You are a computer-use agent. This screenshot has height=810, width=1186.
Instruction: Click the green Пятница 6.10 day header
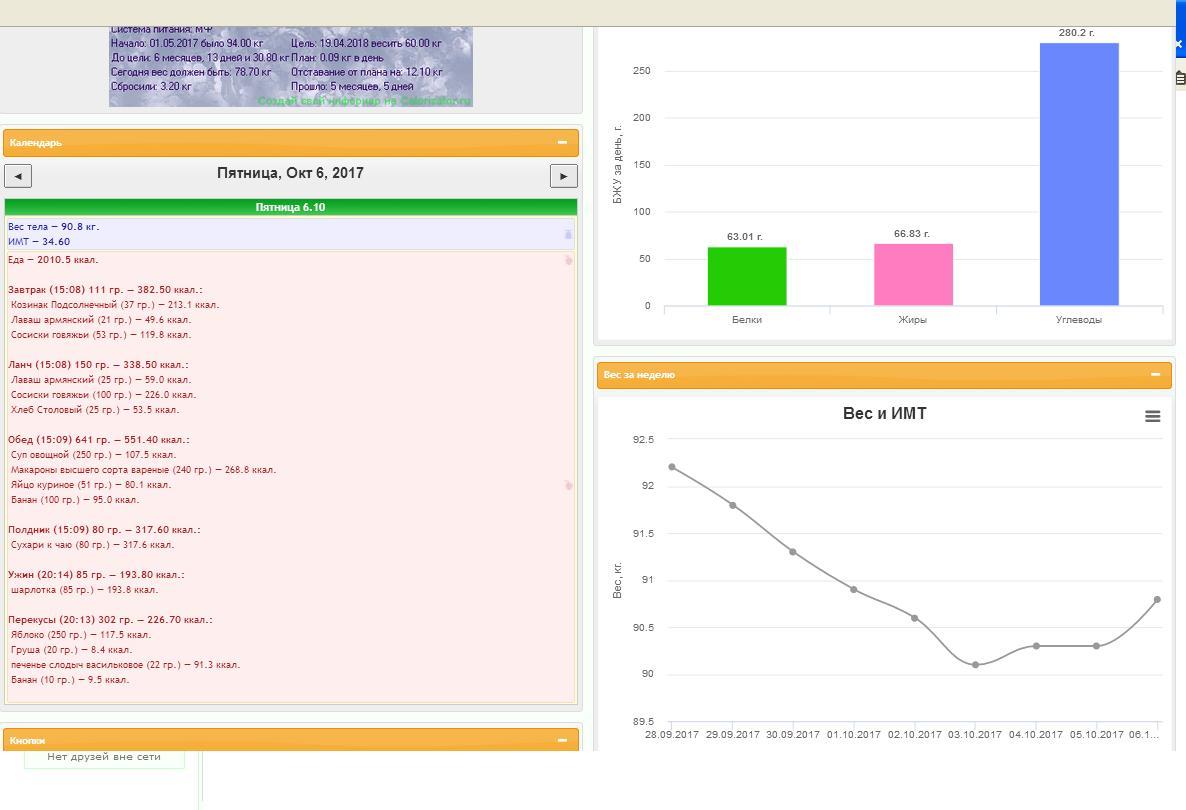pos(290,207)
